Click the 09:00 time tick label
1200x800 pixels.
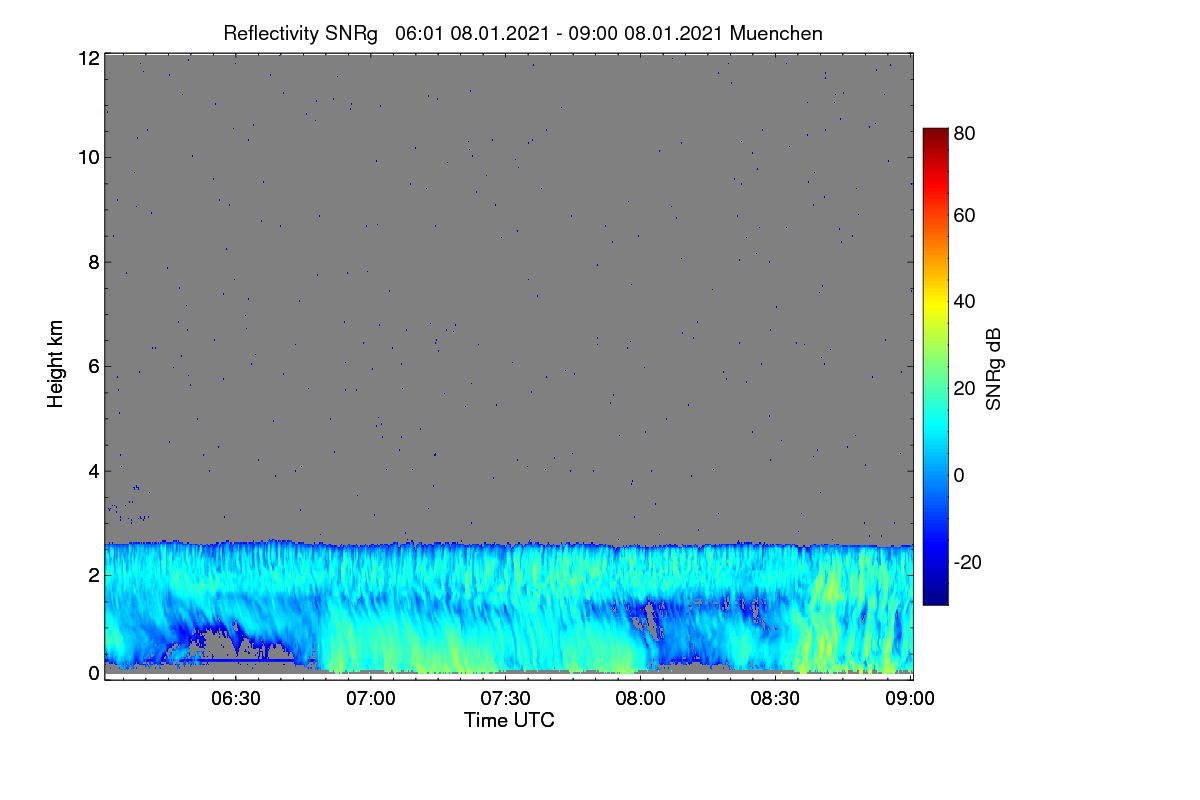click(x=912, y=699)
